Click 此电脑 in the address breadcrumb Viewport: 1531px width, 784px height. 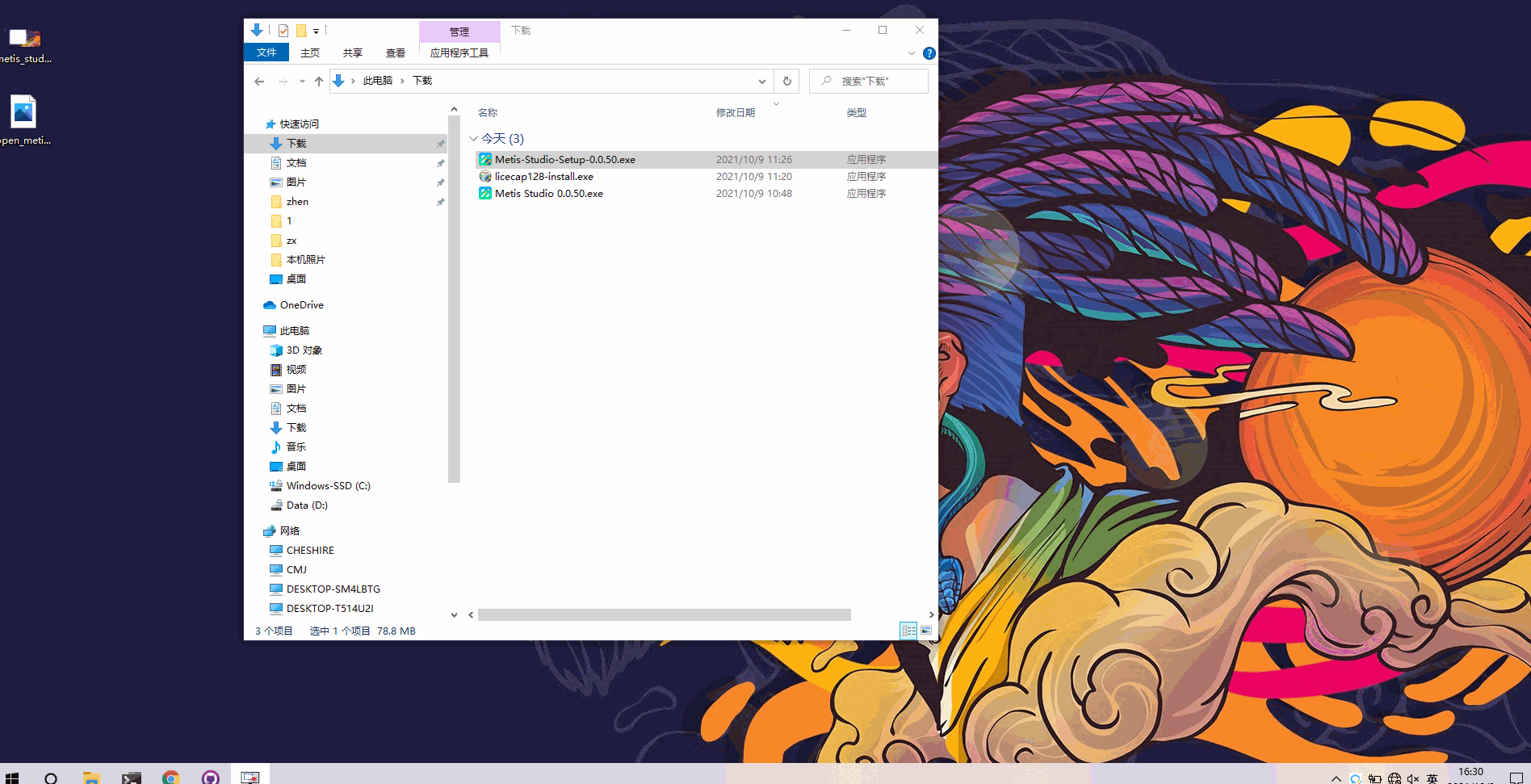pyautogui.click(x=378, y=81)
